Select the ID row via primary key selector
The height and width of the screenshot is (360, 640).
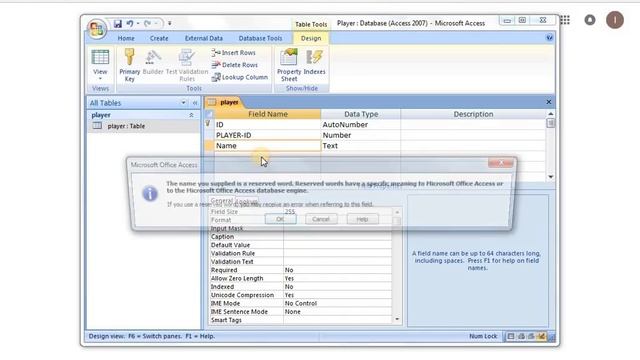tap(209, 124)
